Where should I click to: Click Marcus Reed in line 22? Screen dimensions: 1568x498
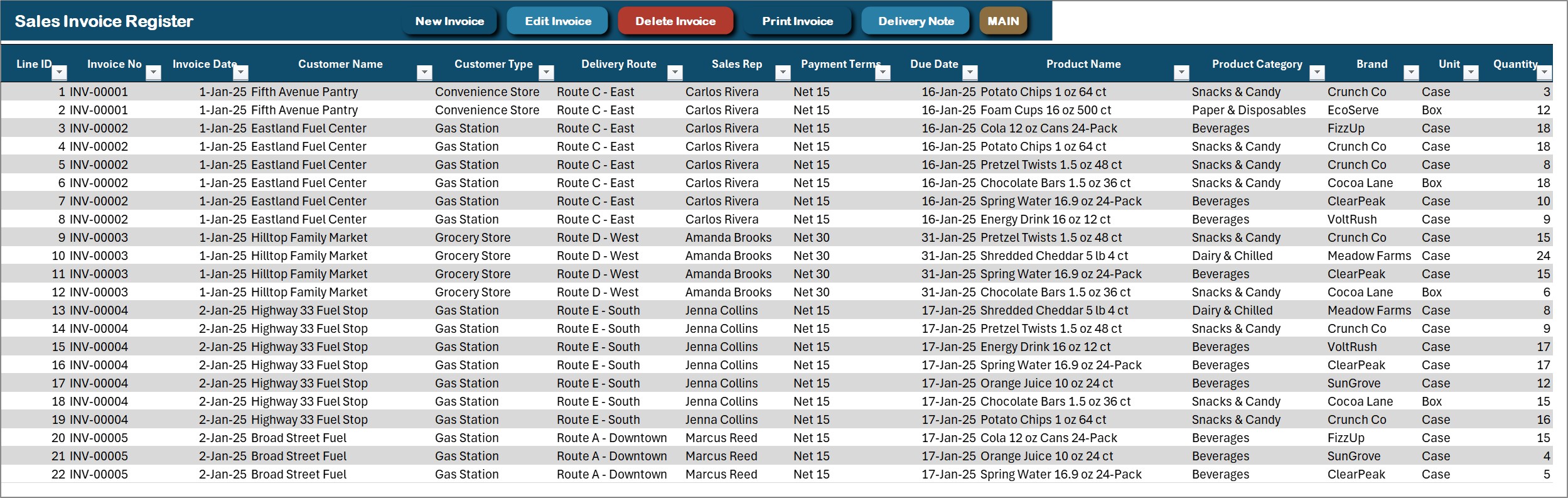coord(721,474)
